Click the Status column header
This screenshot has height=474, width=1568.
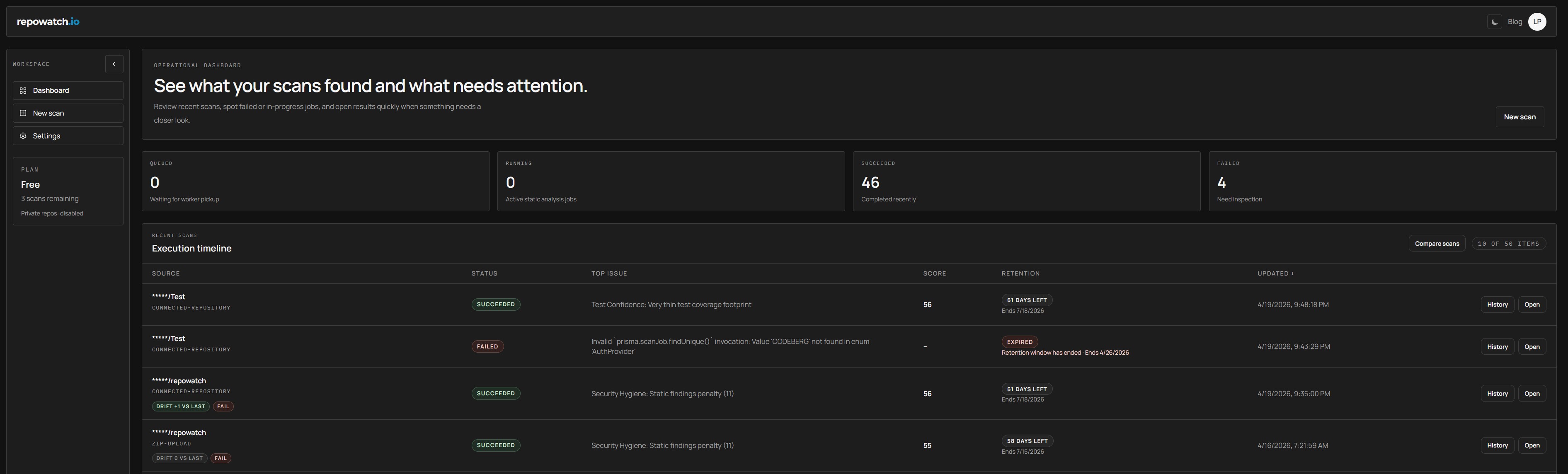(484, 274)
